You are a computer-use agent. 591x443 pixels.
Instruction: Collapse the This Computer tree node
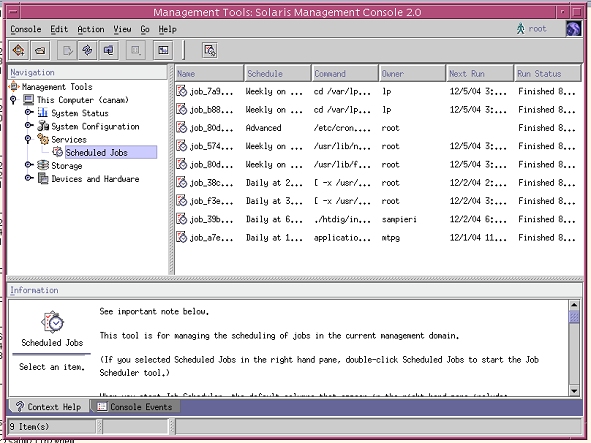coord(14,100)
